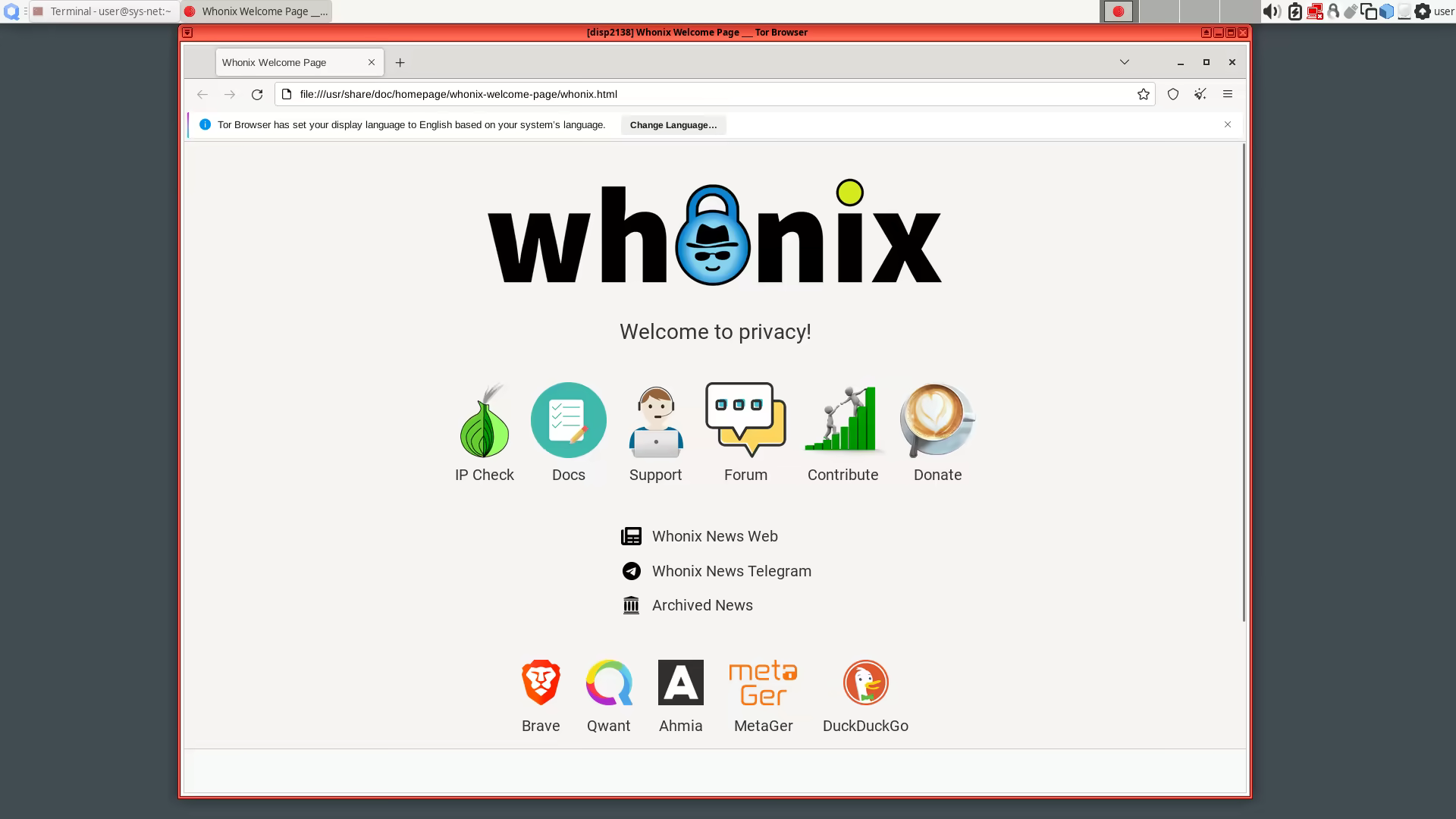This screenshot has height=819, width=1456.
Task: Click the page info icon in the address bar
Action: click(x=287, y=94)
